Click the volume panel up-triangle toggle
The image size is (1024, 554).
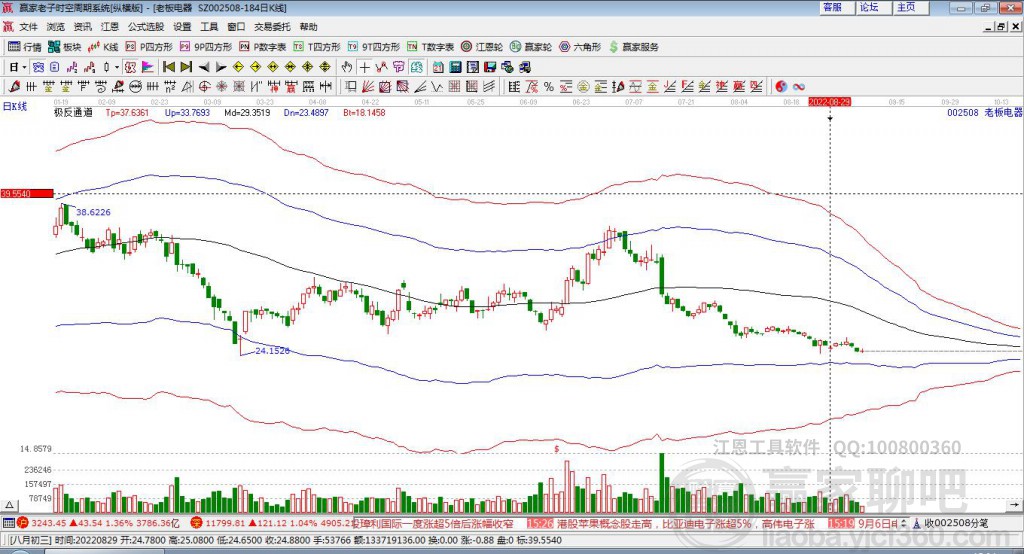click(9, 505)
